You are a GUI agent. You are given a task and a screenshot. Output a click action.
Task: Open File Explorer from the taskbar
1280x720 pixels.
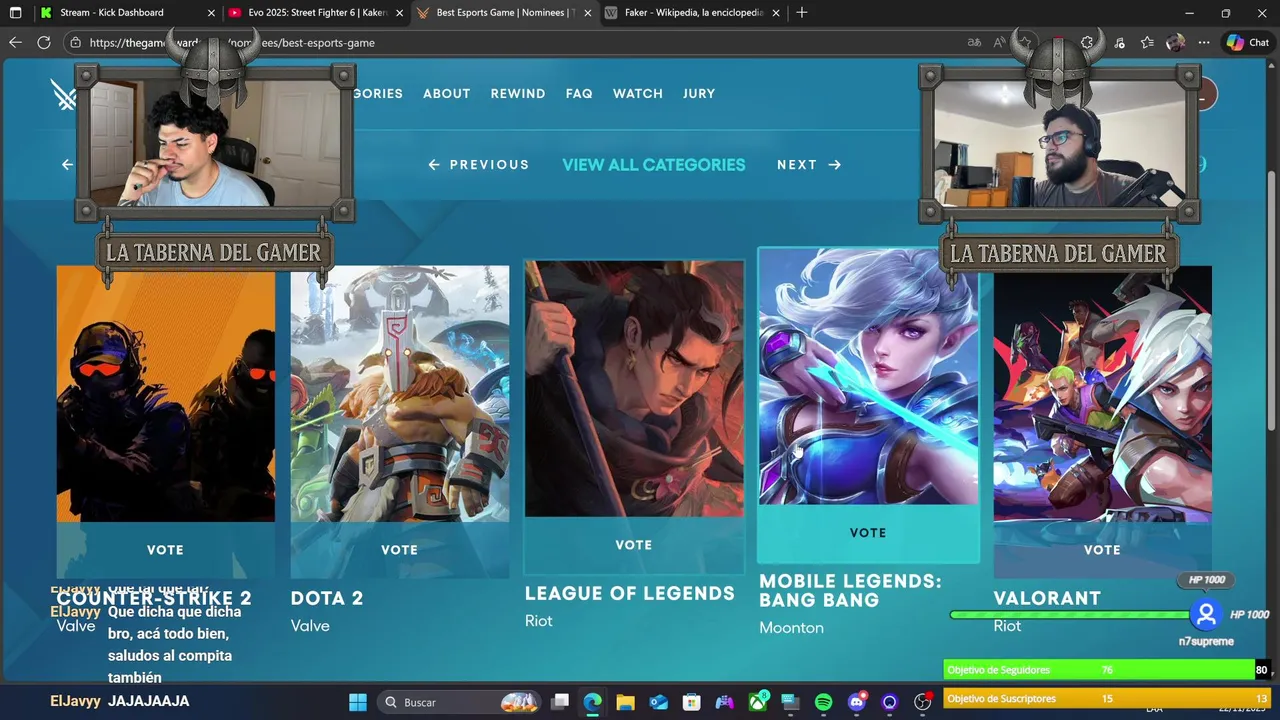click(x=625, y=702)
